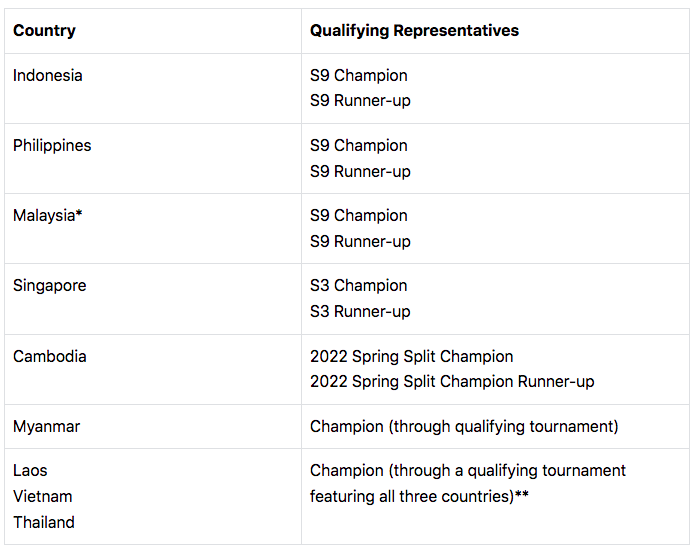Select the Philippines country cell
Viewport: 700px width, 551px height.
(x=153, y=159)
